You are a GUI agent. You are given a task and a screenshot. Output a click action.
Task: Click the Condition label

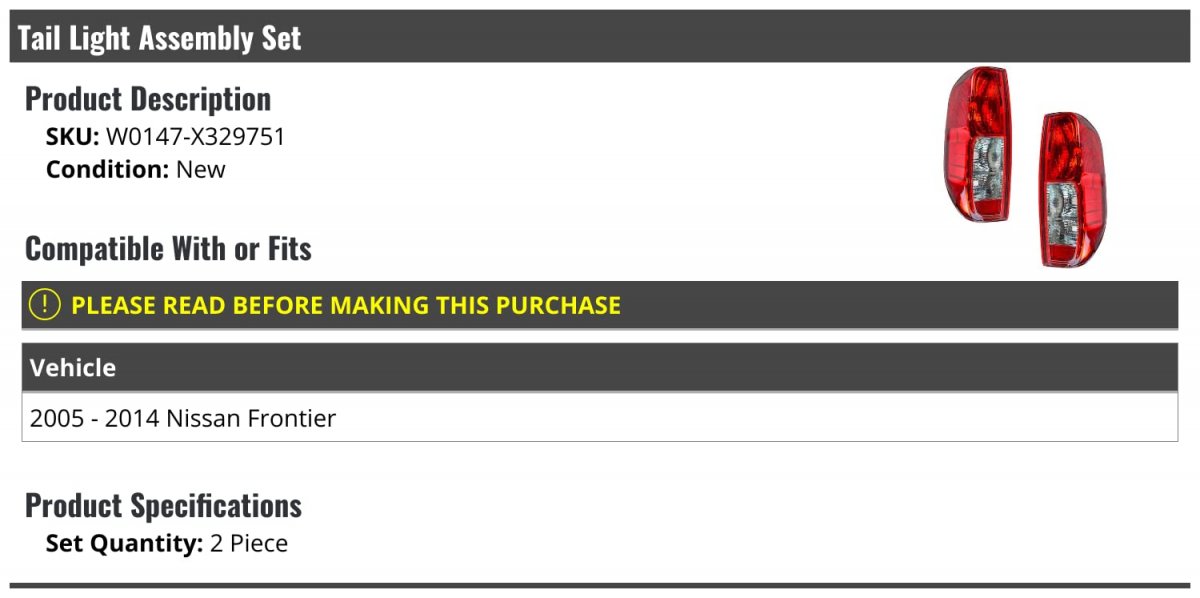point(108,169)
